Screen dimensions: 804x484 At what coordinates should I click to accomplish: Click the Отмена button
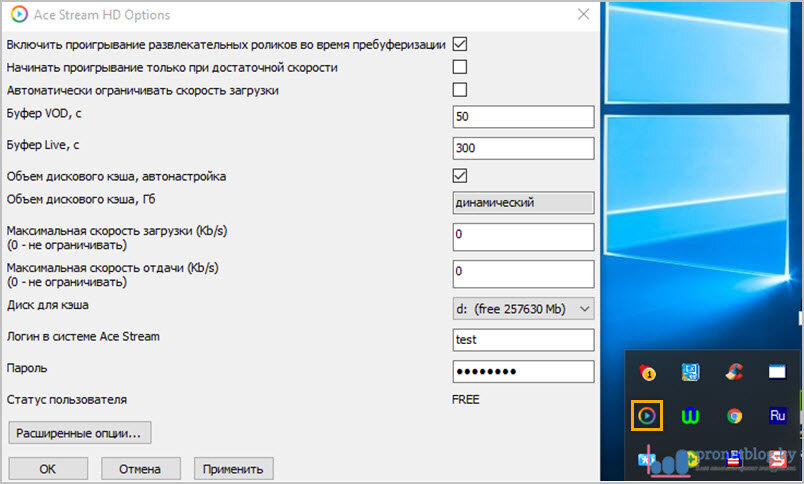coord(140,469)
